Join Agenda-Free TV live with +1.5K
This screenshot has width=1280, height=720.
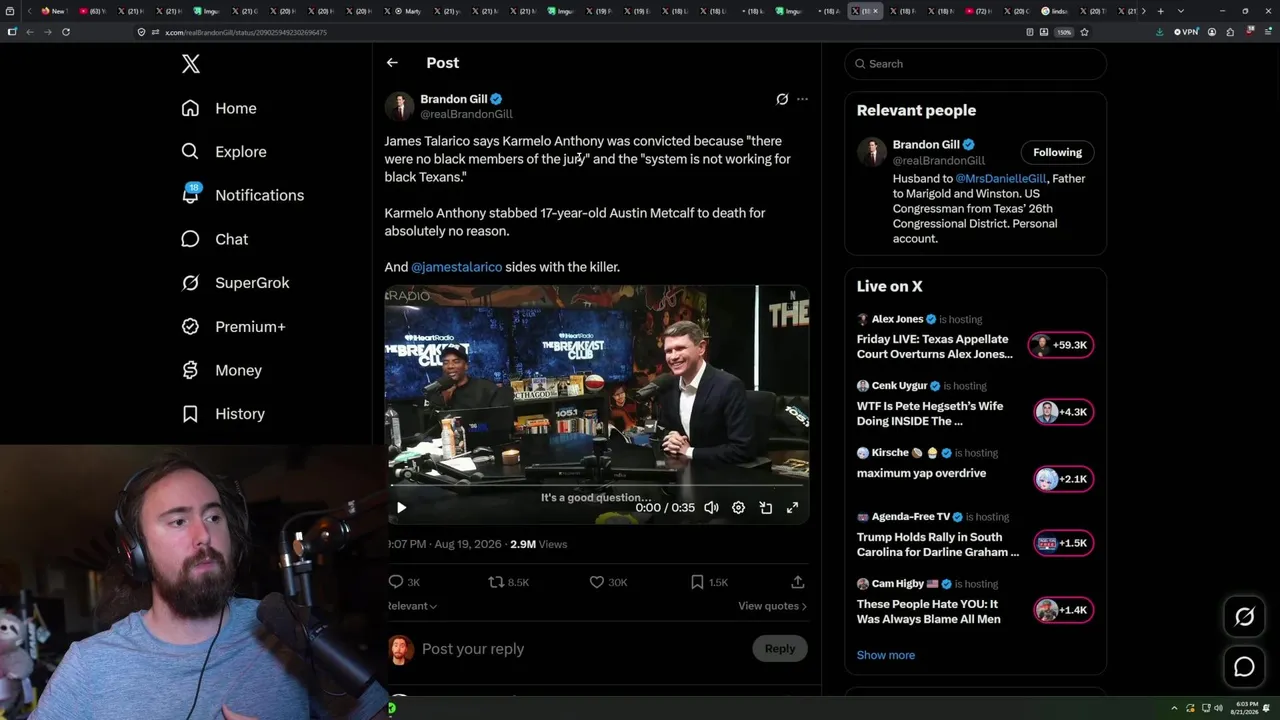[x=1061, y=544]
